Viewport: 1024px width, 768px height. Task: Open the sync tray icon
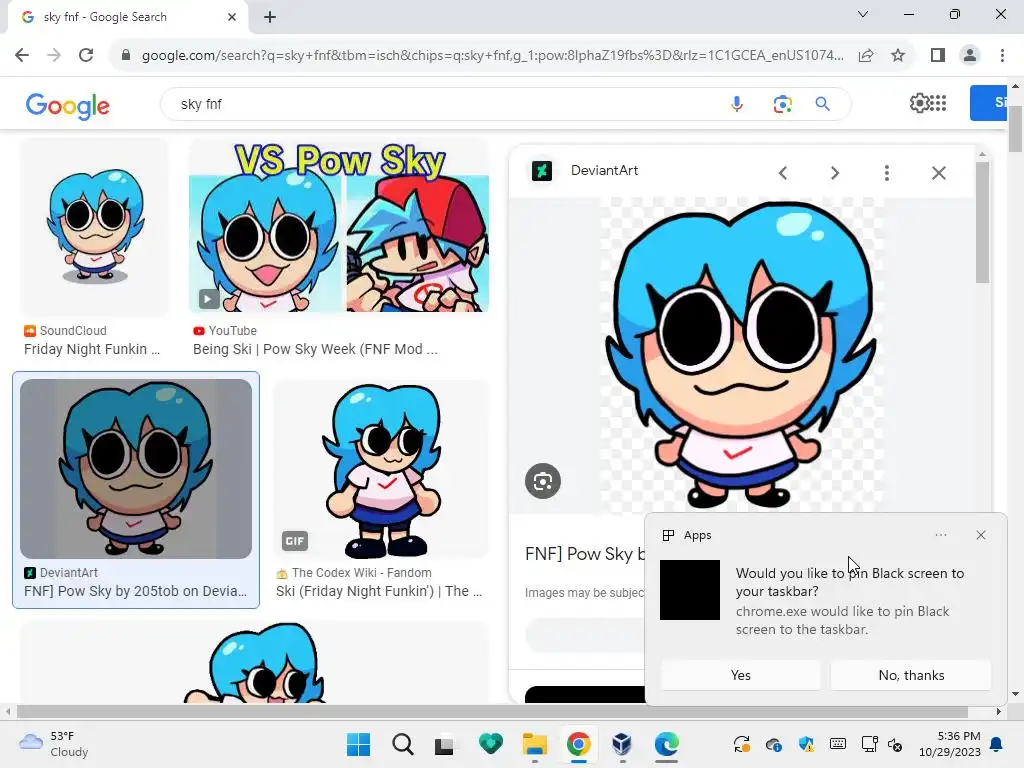tap(742, 744)
